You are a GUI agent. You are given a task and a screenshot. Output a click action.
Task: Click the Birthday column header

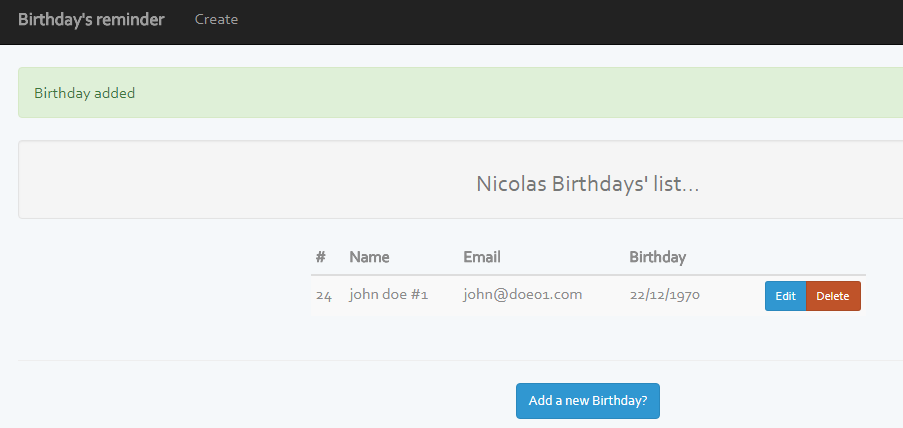[657, 257]
